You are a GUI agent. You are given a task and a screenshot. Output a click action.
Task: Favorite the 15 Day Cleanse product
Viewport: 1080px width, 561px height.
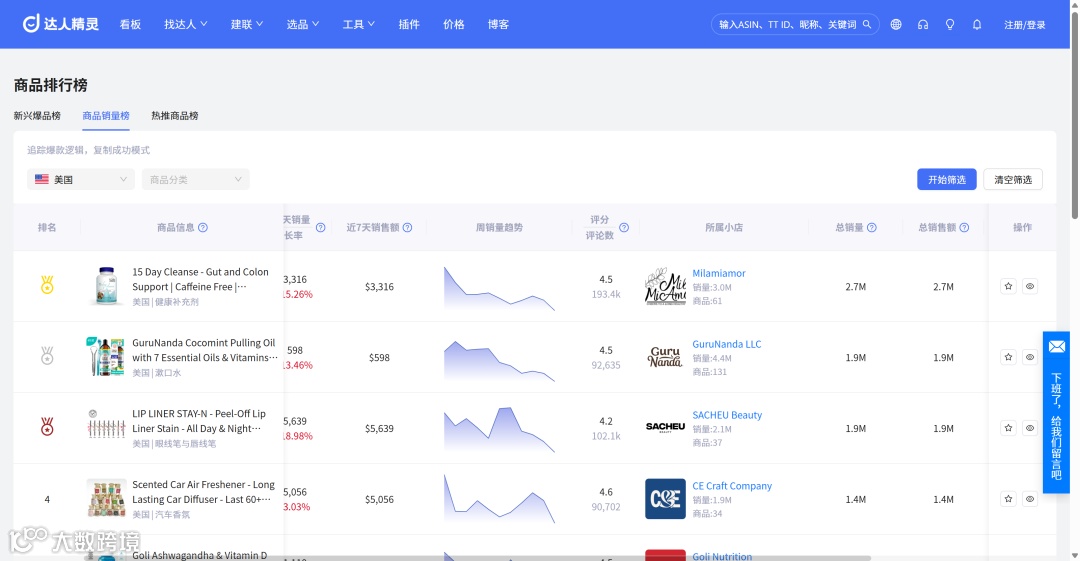pos(1008,286)
